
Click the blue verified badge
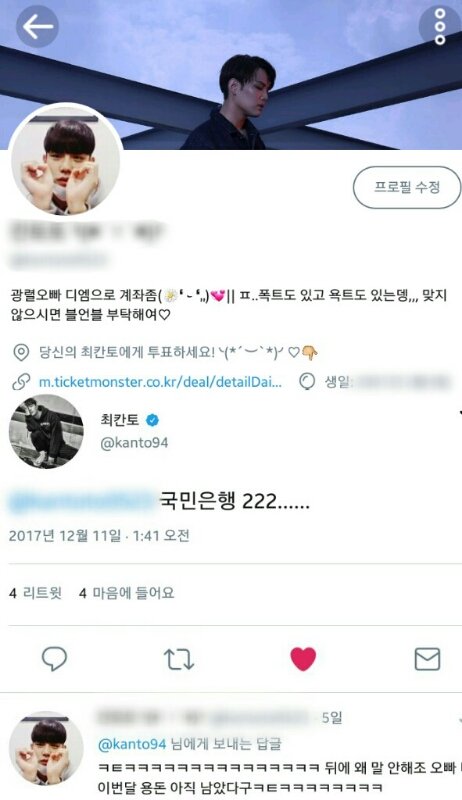pyautogui.click(x=152, y=420)
